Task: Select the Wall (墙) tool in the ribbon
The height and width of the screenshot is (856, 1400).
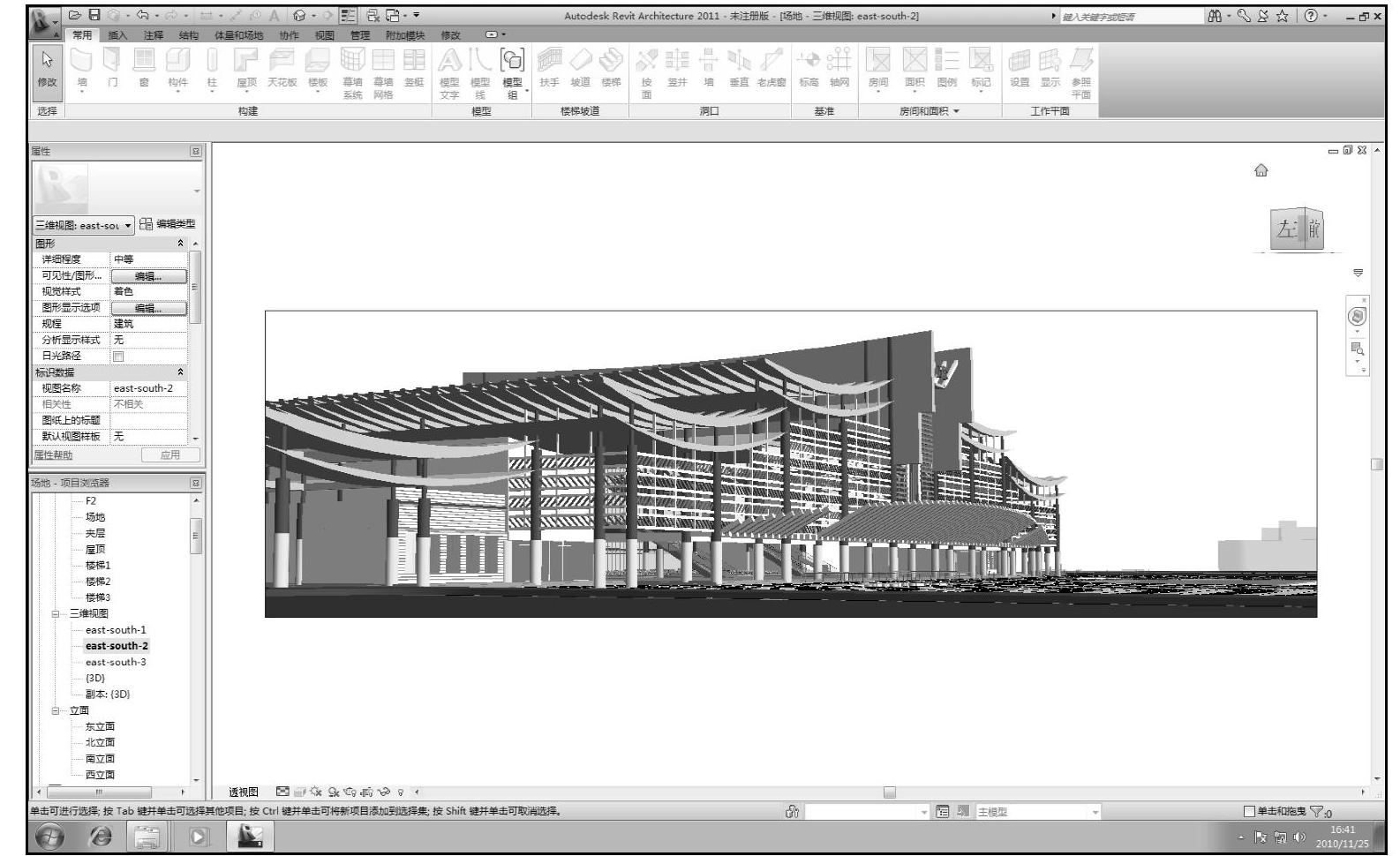Action: (x=82, y=69)
